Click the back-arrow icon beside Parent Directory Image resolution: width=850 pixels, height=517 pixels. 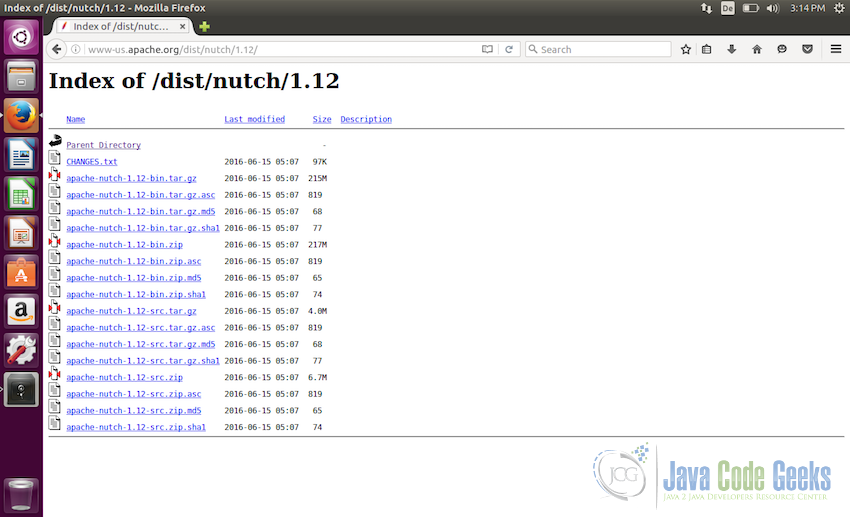pos(55,141)
